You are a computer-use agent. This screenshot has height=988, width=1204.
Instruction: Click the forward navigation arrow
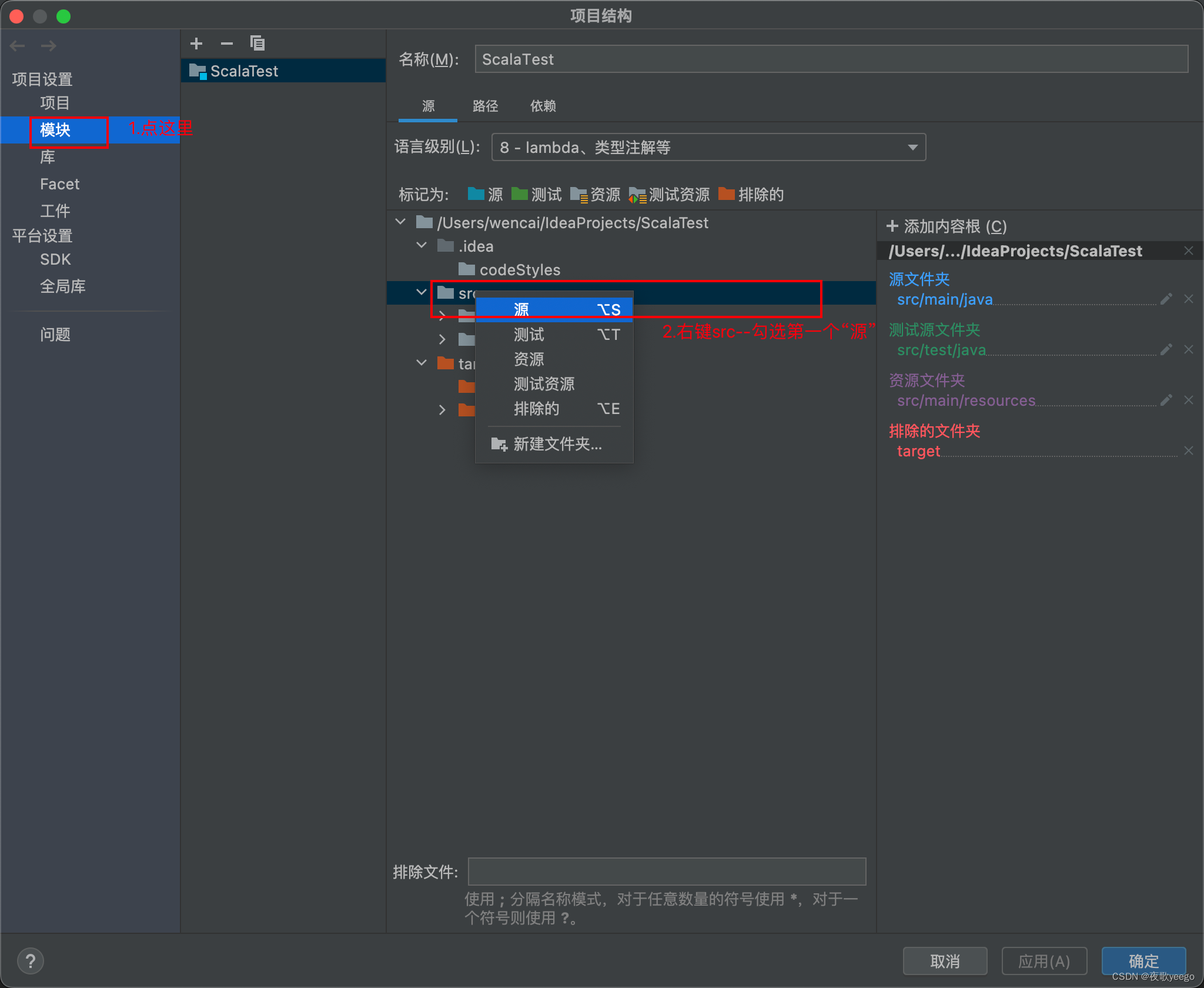49,45
